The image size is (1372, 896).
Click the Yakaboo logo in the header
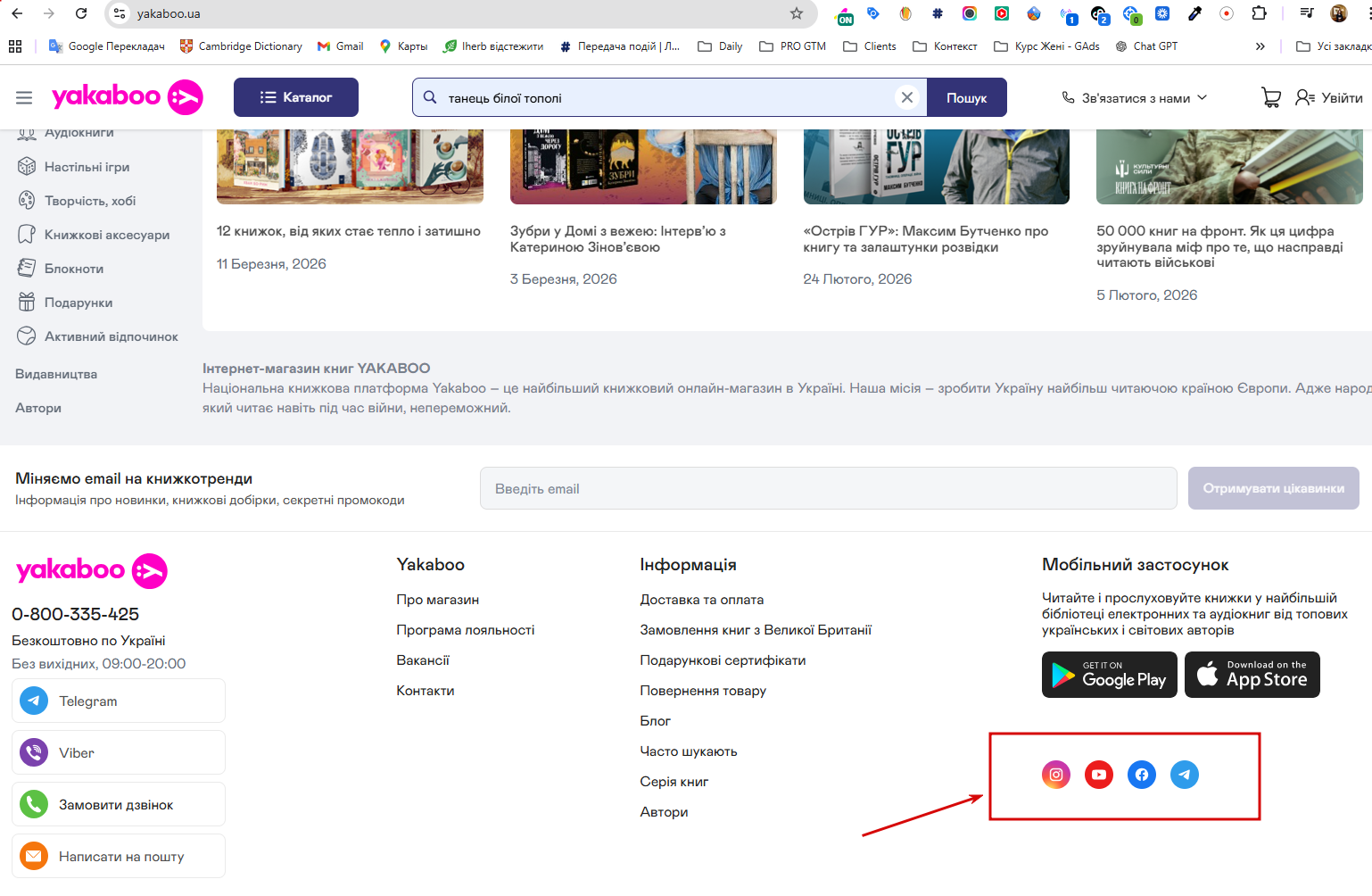(128, 97)
